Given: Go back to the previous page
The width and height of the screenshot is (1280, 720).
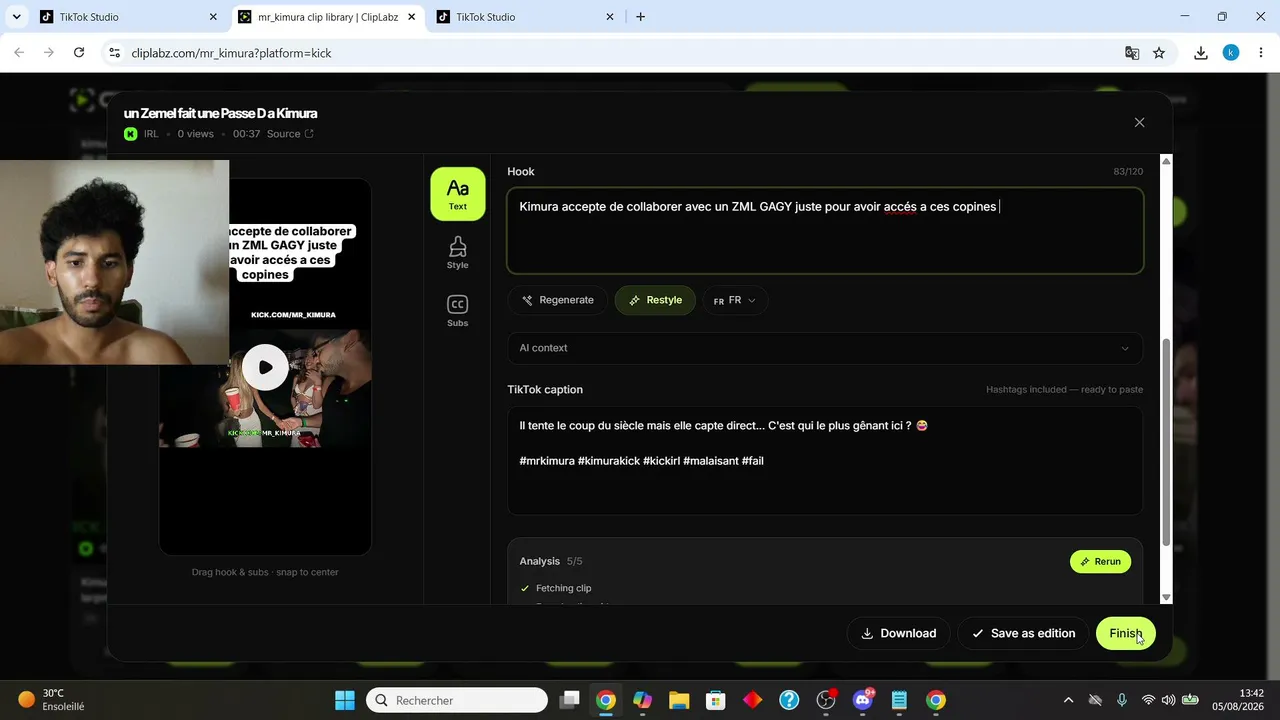Looking at the screenshot, I should [19, 53].
